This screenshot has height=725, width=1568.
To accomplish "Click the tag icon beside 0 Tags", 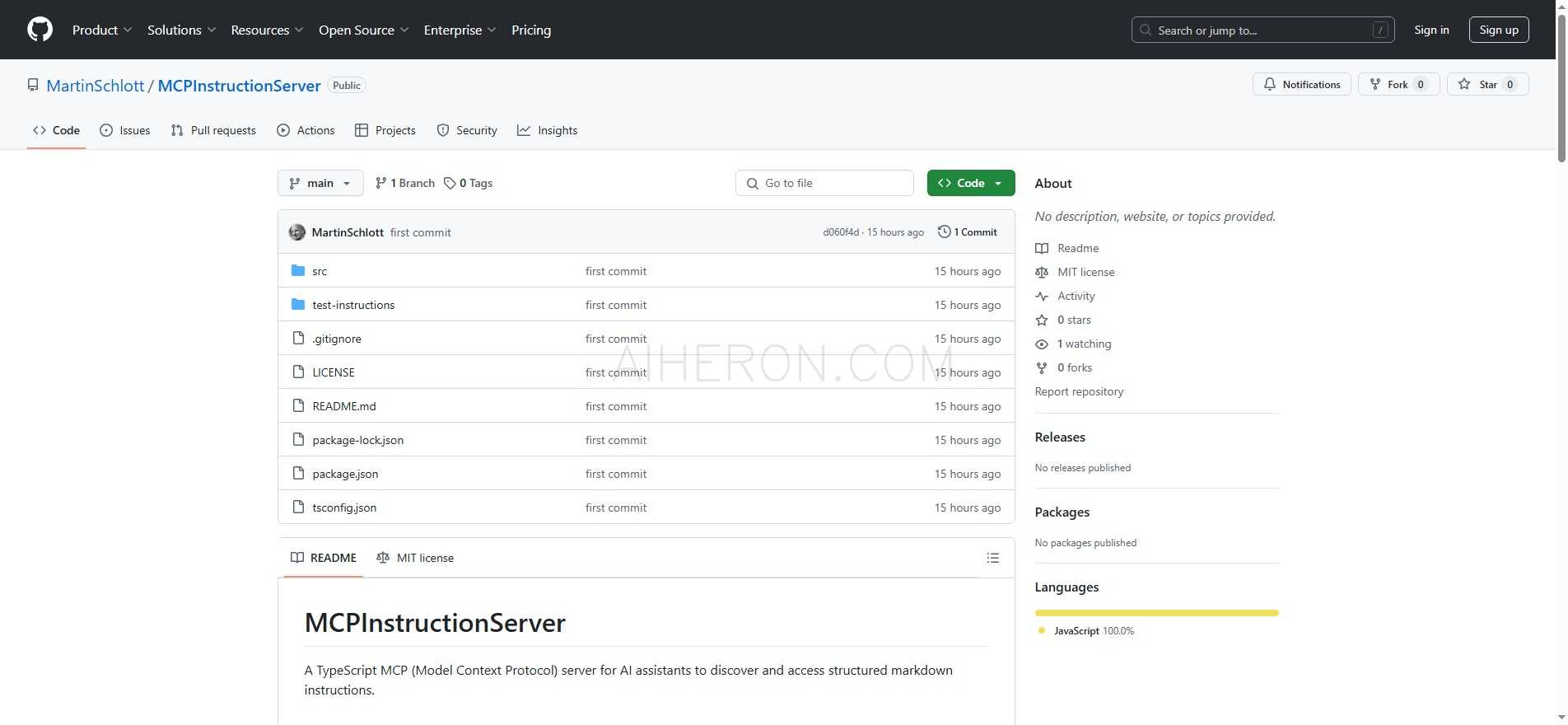I will click(450, 183).
